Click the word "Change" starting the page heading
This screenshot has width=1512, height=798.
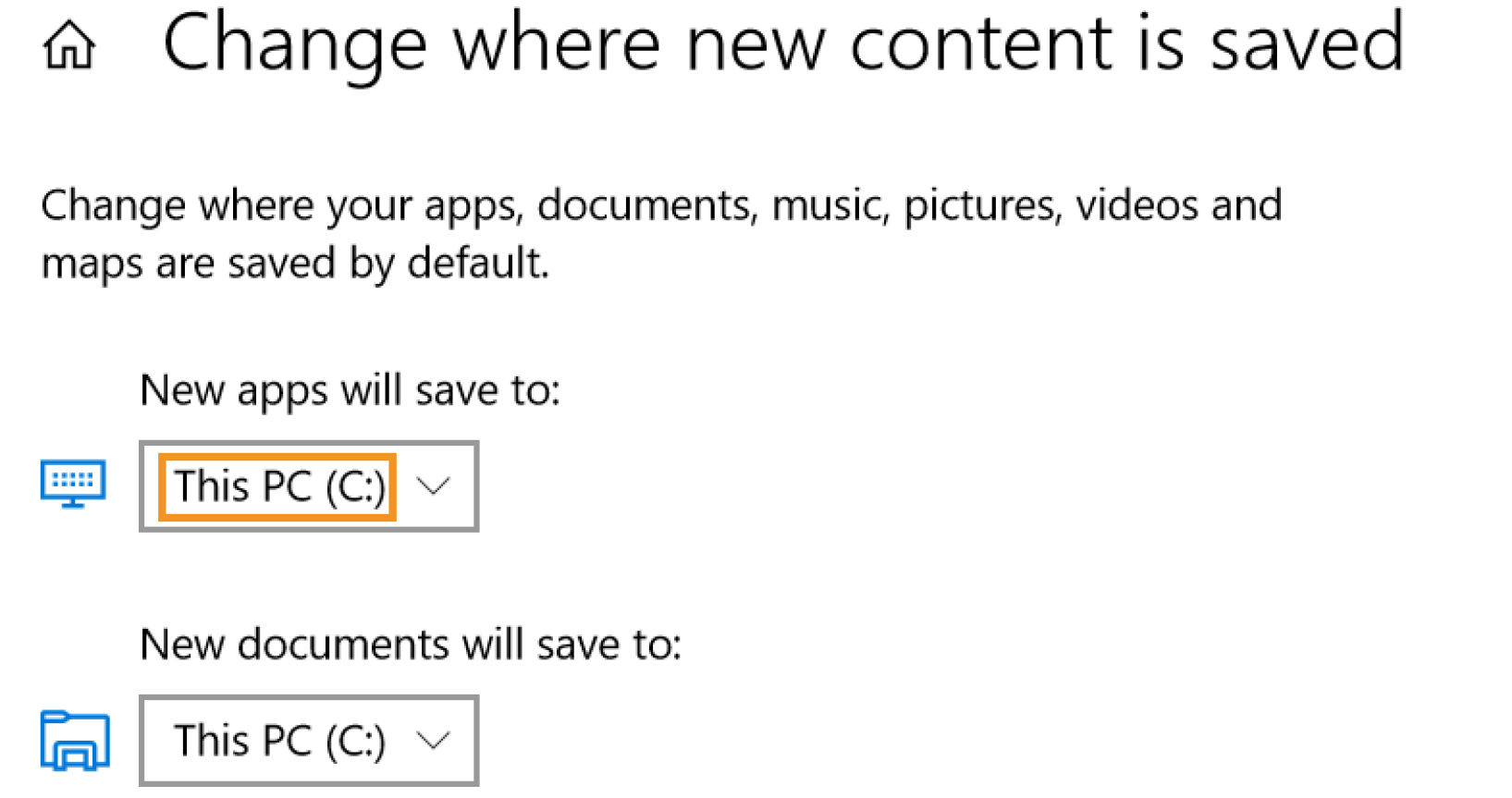point(295,44)
